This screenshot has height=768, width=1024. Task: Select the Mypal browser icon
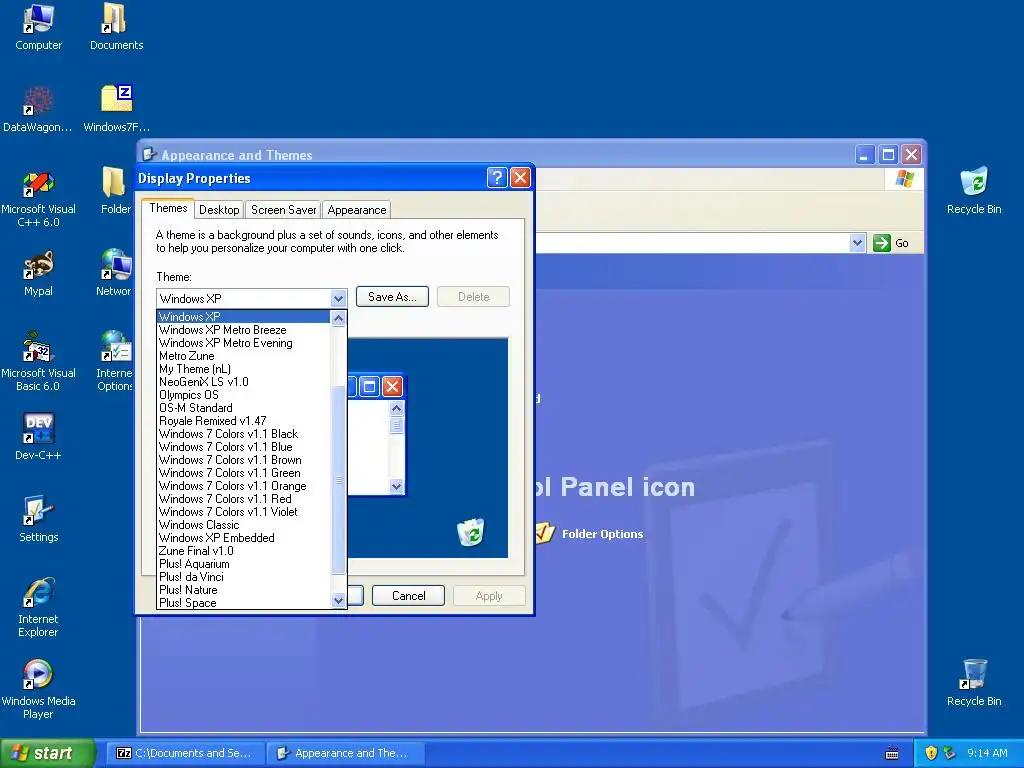coord(38,274)
